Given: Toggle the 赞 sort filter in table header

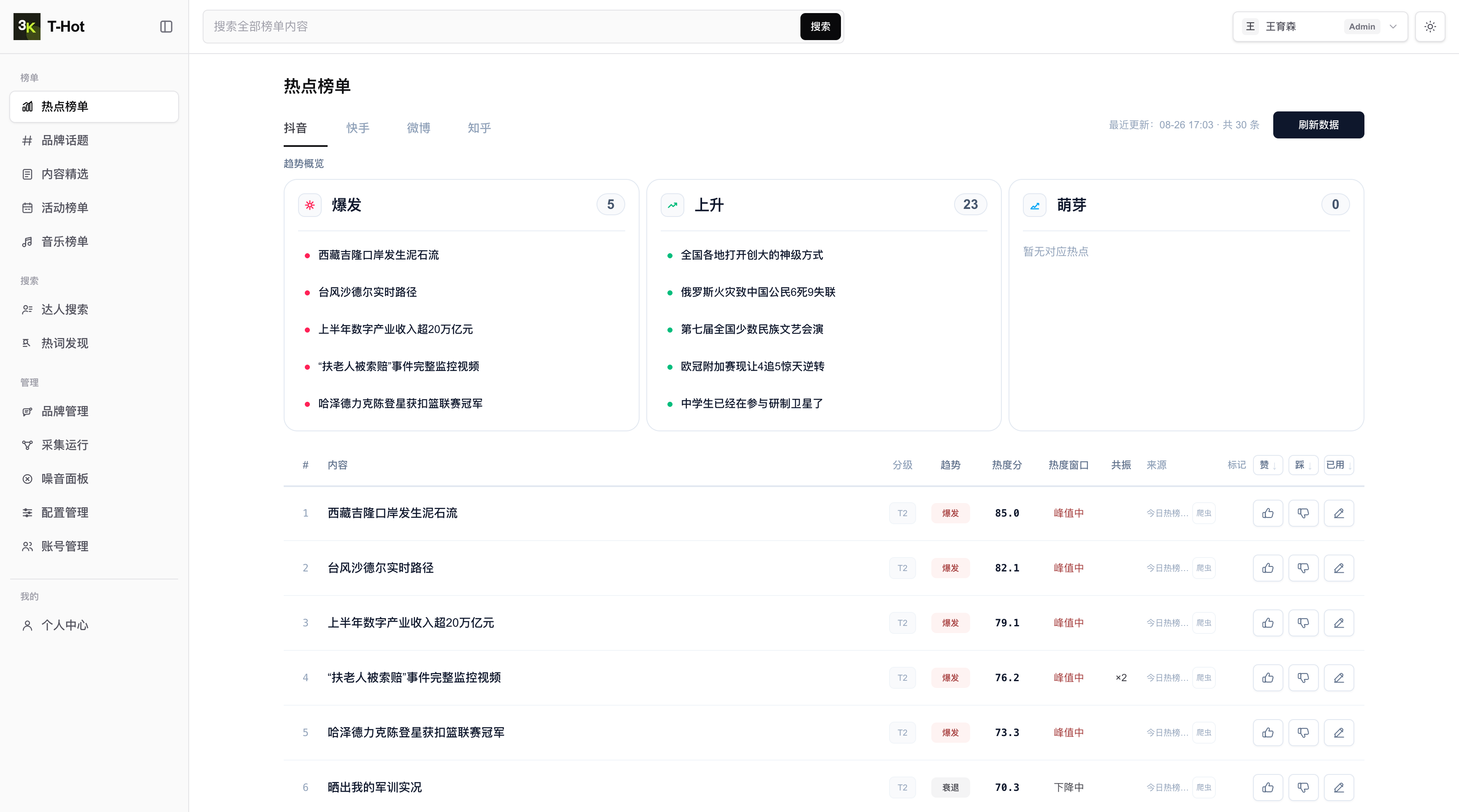Looking at the screenshot, I should click(x=1268, y=465).
